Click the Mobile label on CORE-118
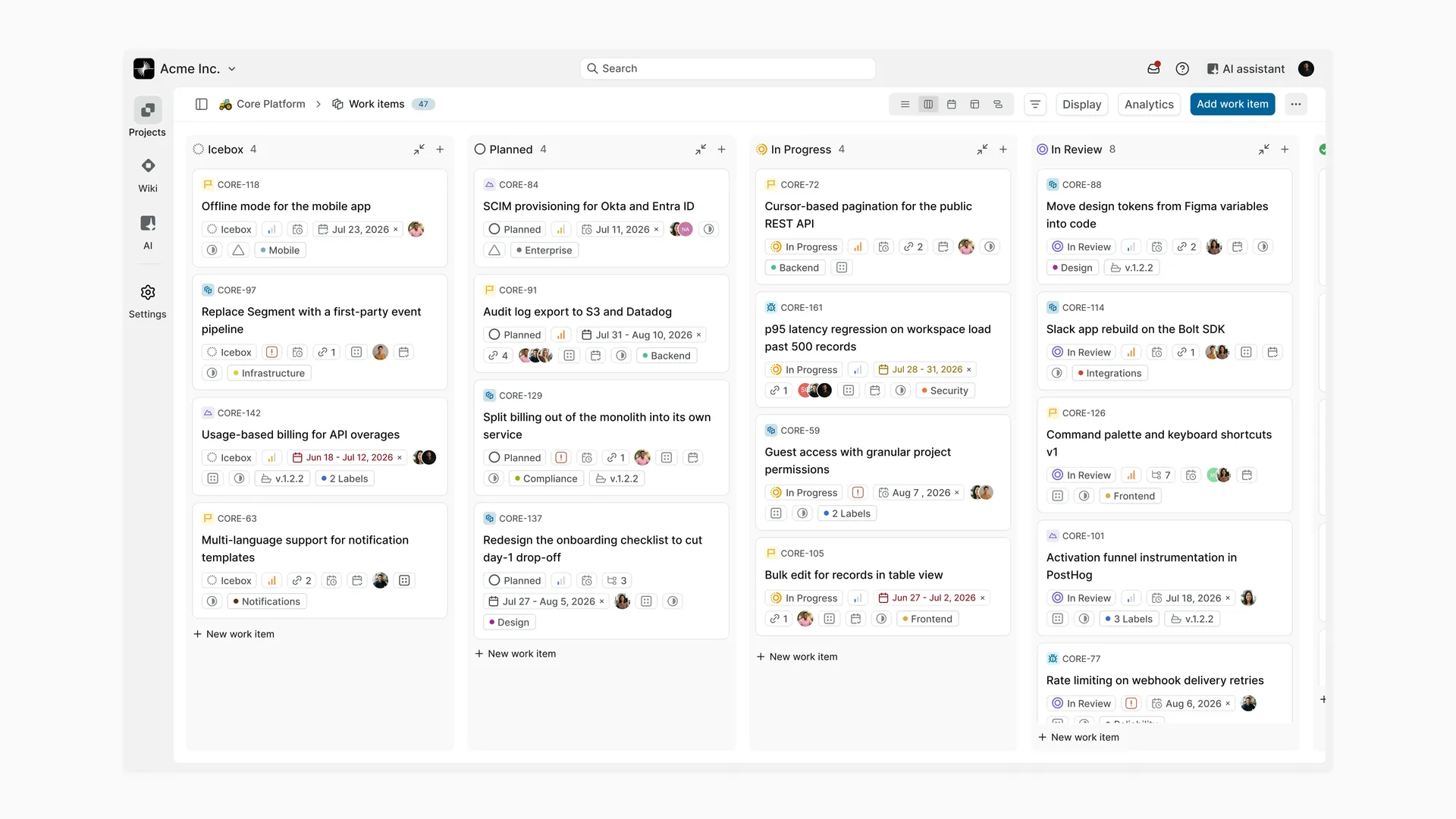1456x819 pixels. [x=280, y=250]
